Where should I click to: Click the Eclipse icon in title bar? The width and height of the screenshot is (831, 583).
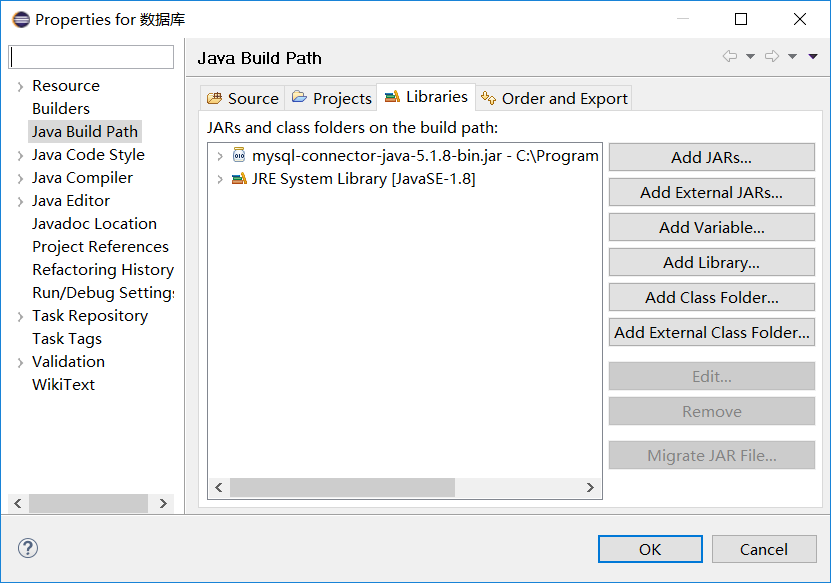click(x=21, y=20)
